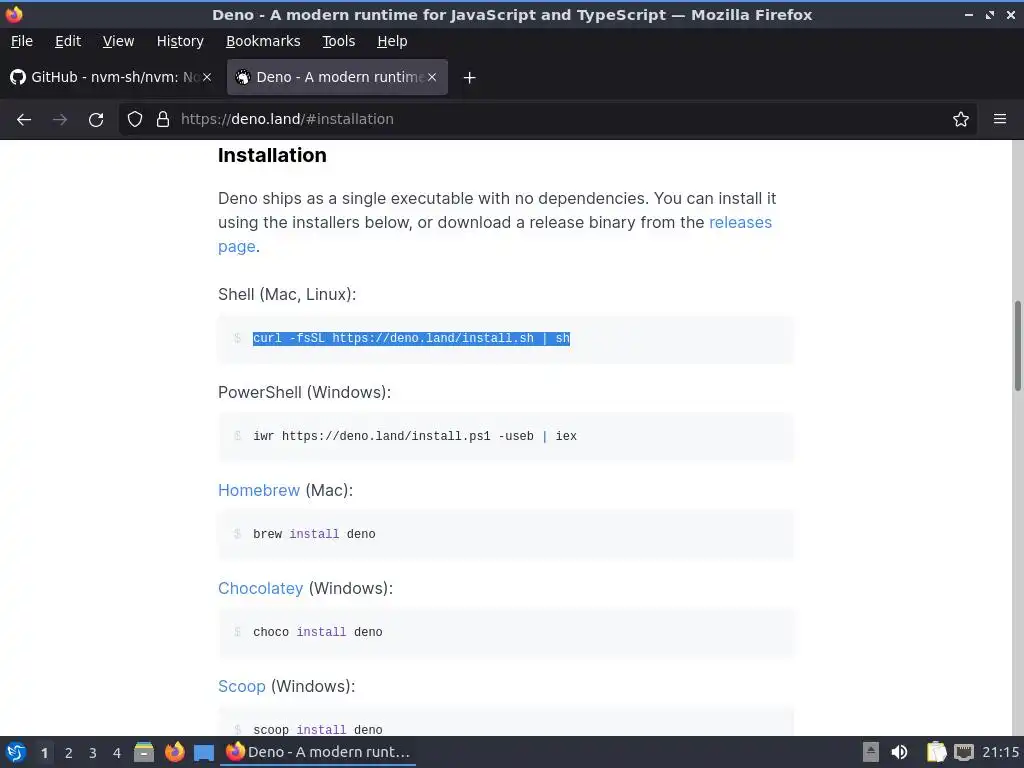Activate the Deno Firefox taskbar window button

pyautogui.click(x=318, y=752)
